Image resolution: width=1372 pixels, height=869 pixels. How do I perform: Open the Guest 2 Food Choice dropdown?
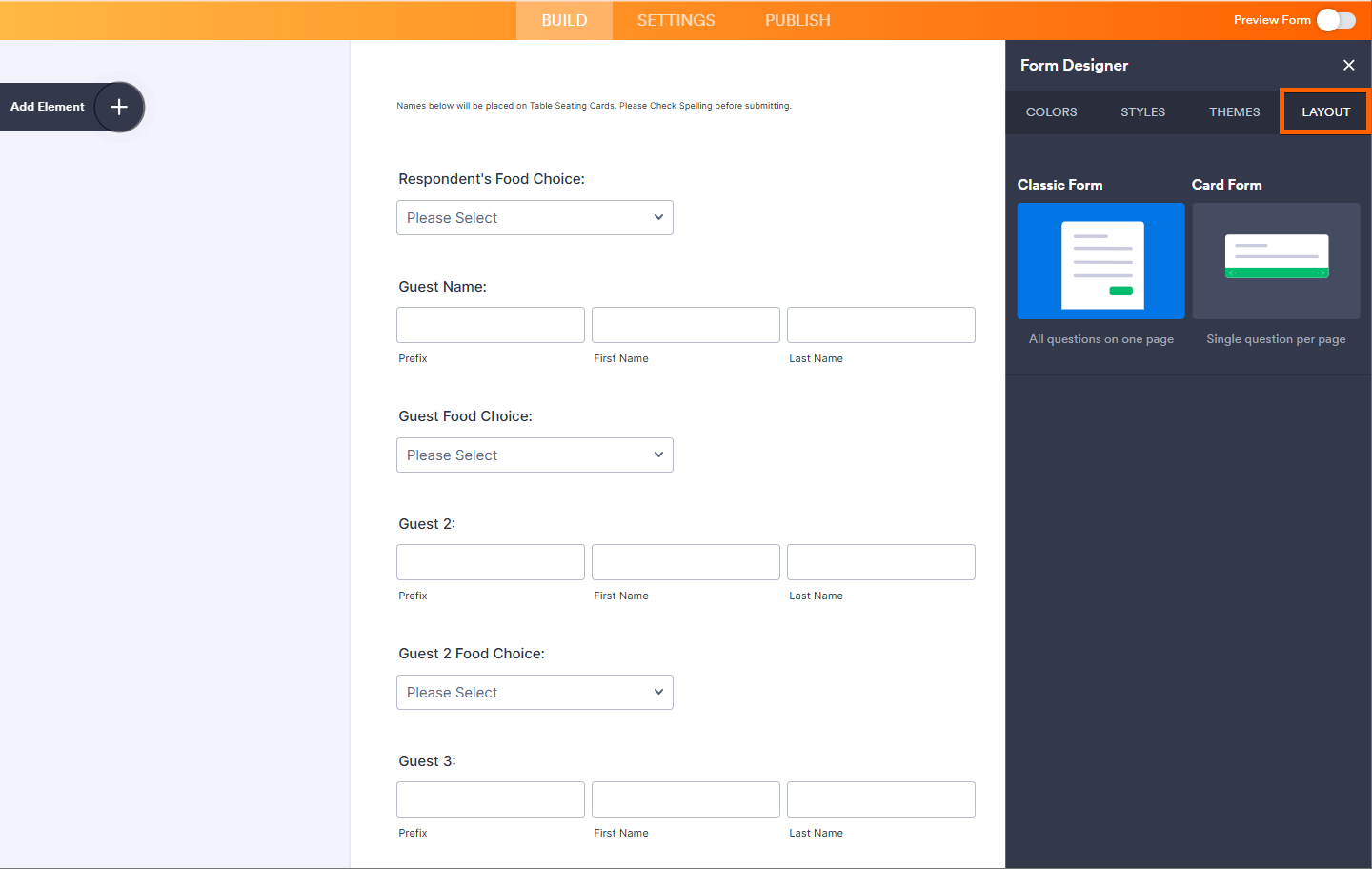click(x=535, y=693)
